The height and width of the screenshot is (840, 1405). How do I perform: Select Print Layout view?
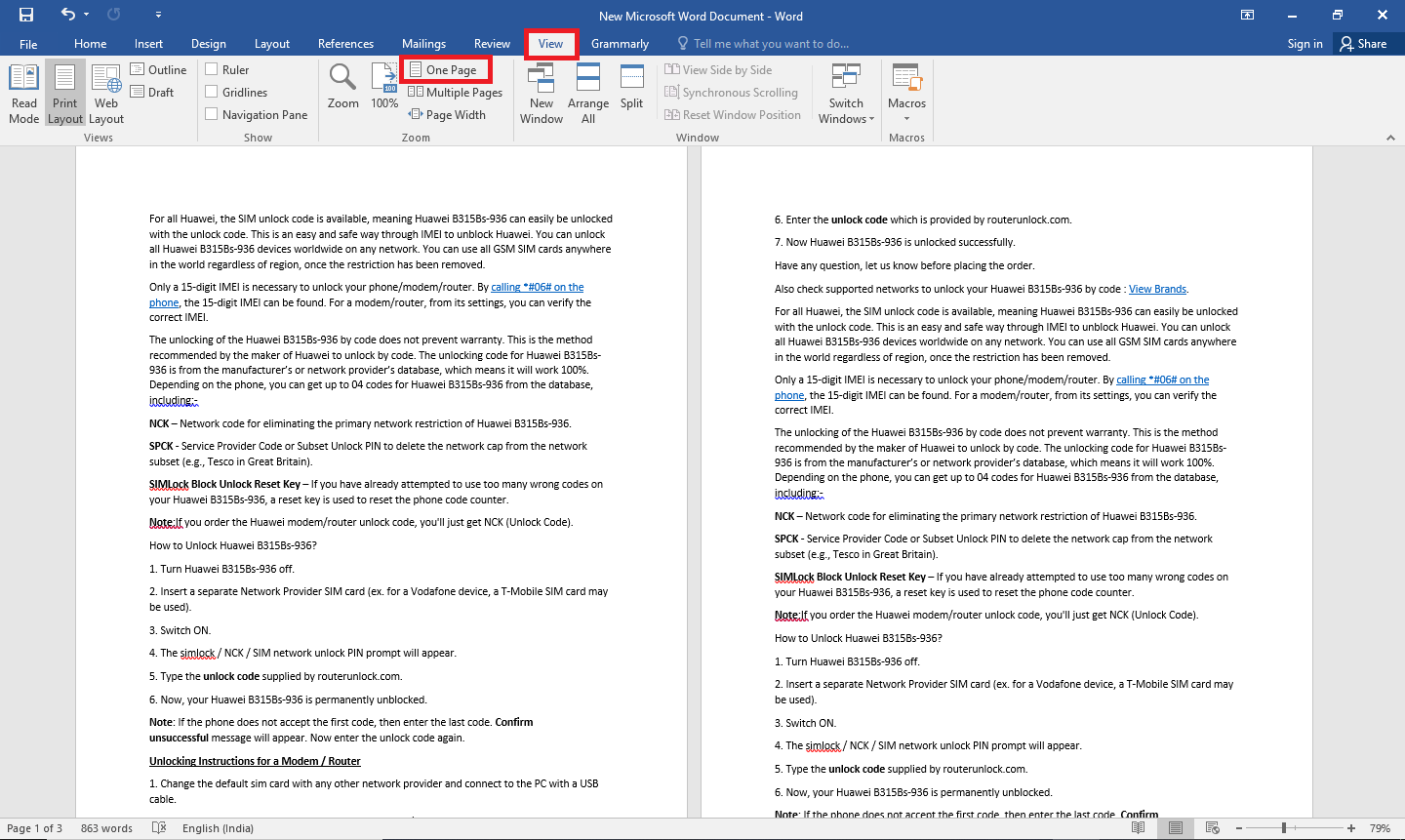65,94
